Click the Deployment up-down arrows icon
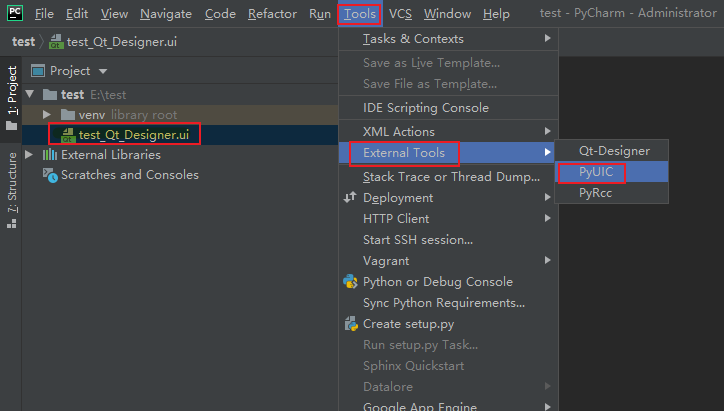This screenshot has width=724, height=411. [x=350, y=197]
